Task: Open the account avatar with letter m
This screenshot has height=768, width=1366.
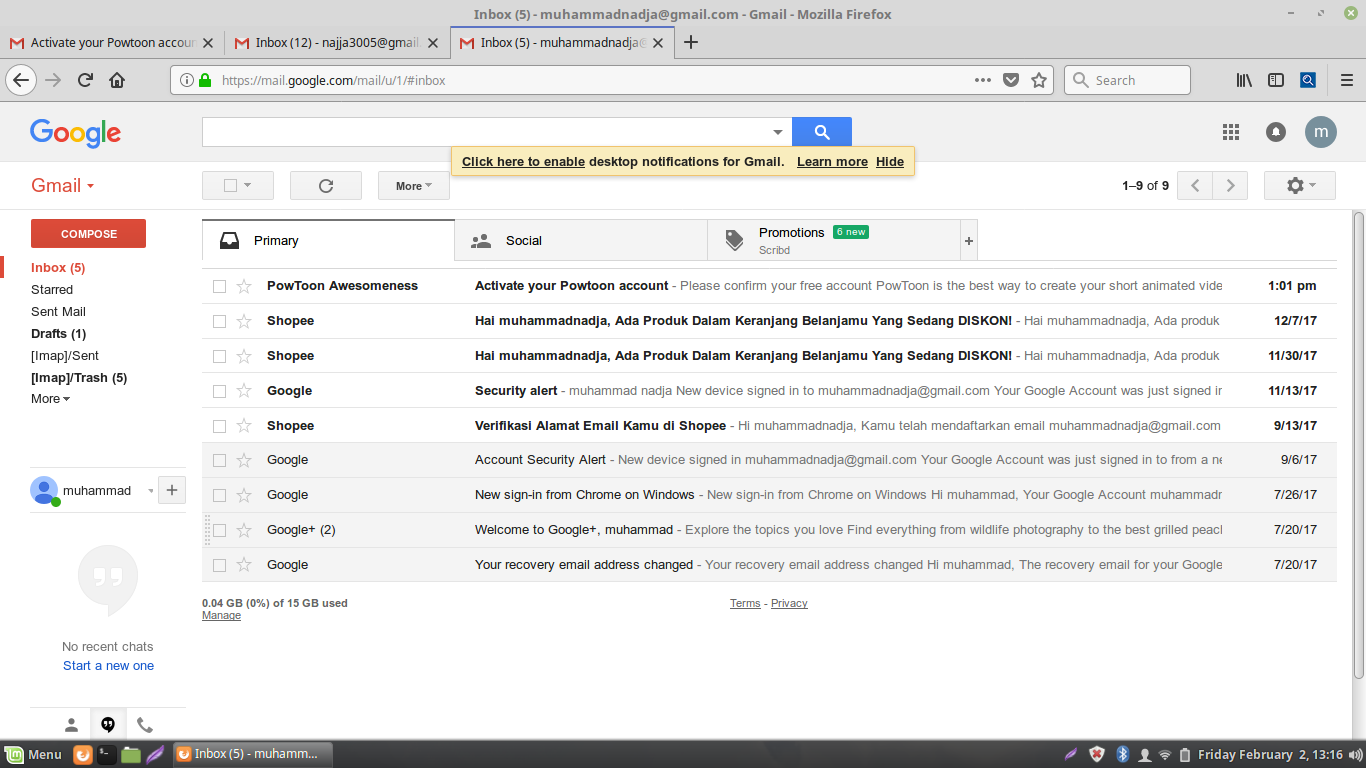Action: 1321,132
